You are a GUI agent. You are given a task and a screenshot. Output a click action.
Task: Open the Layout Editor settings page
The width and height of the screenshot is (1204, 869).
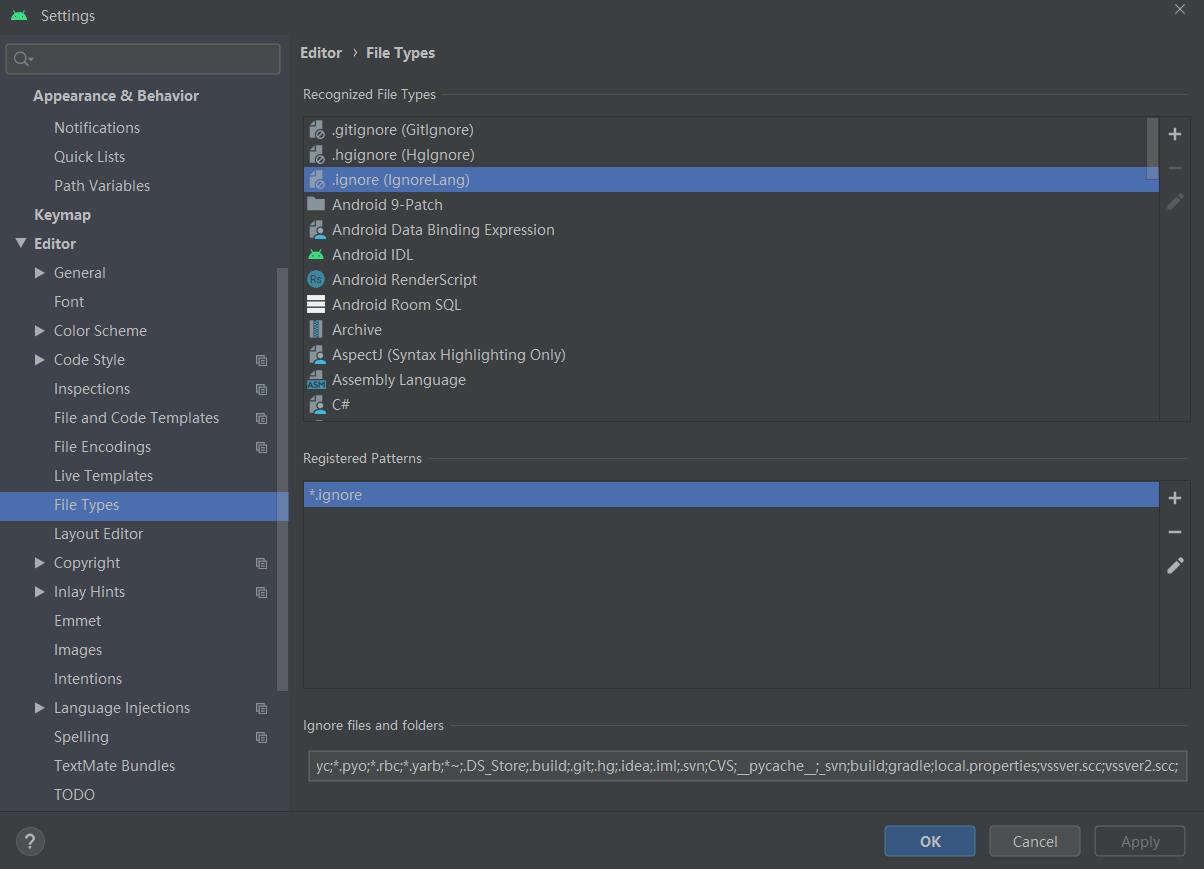coord(98,533)
